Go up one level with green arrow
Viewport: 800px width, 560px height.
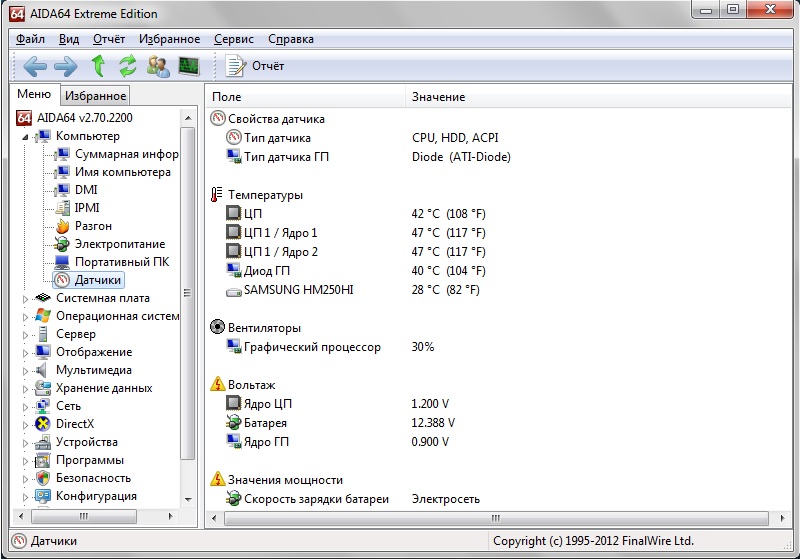coord(98,66)
